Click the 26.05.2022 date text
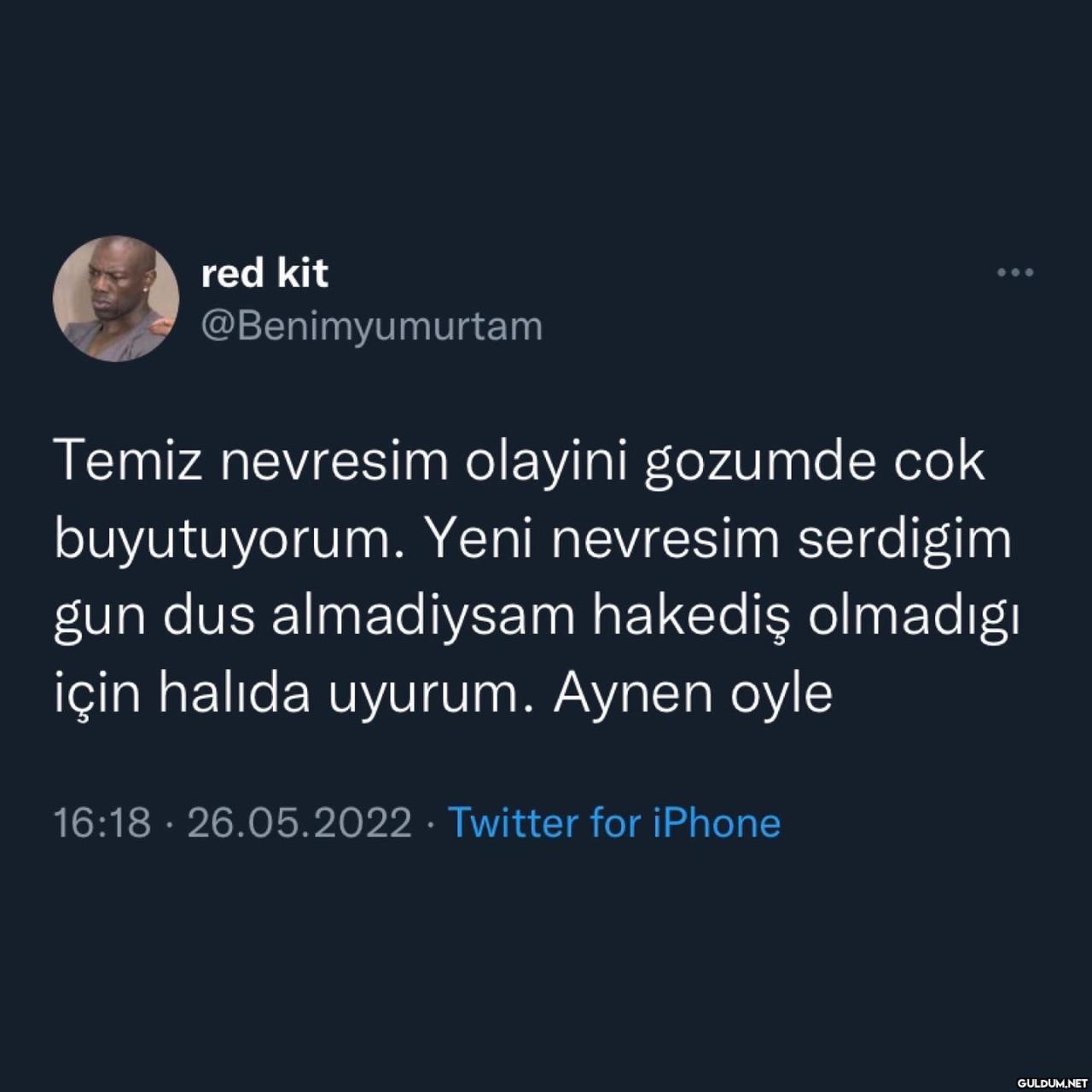 (299, 823)
